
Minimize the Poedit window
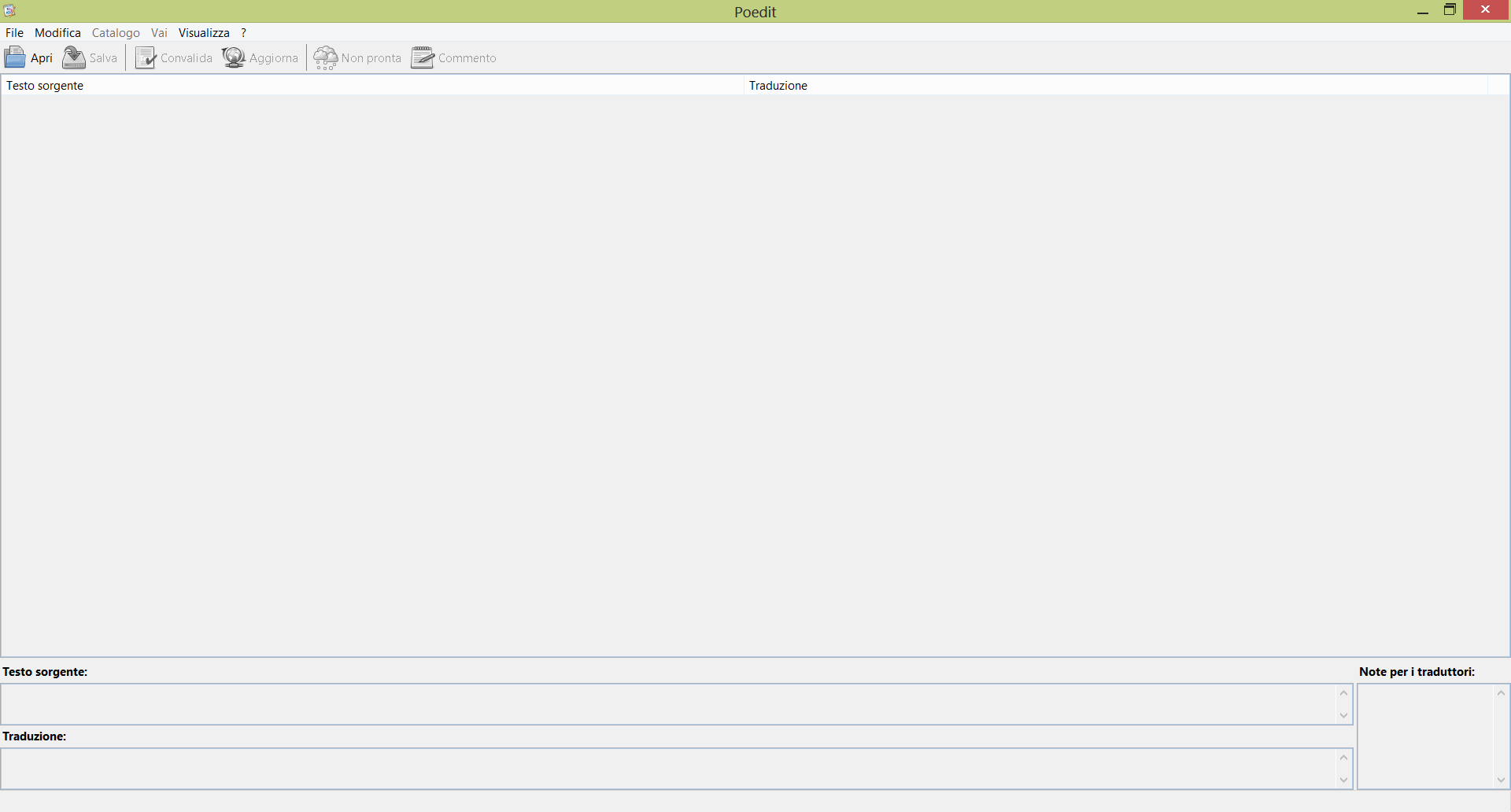click(x=1423, y=10)
